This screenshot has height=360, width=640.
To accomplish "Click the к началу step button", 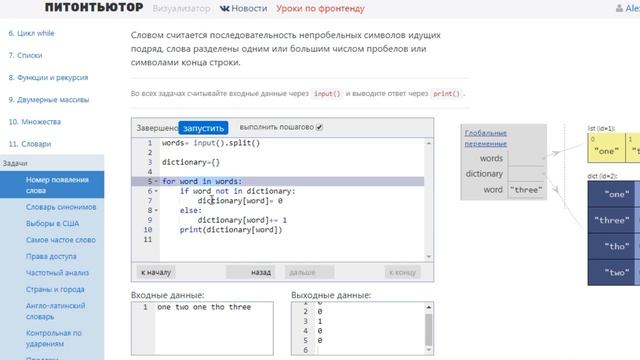I will coord(156,272).
